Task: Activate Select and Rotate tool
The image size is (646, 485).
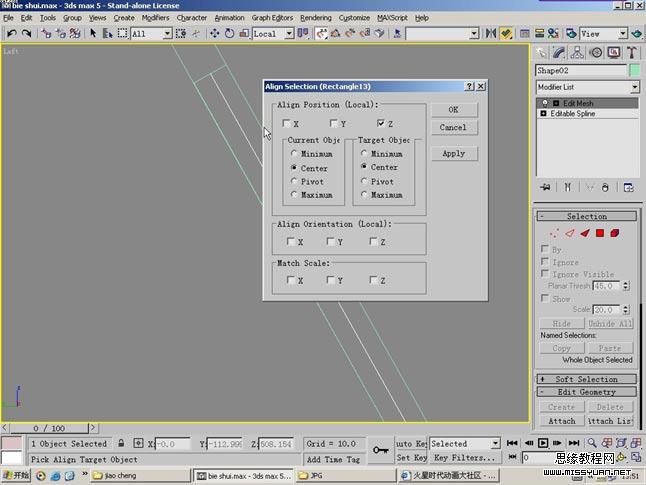Action: [x=229, y=33]
